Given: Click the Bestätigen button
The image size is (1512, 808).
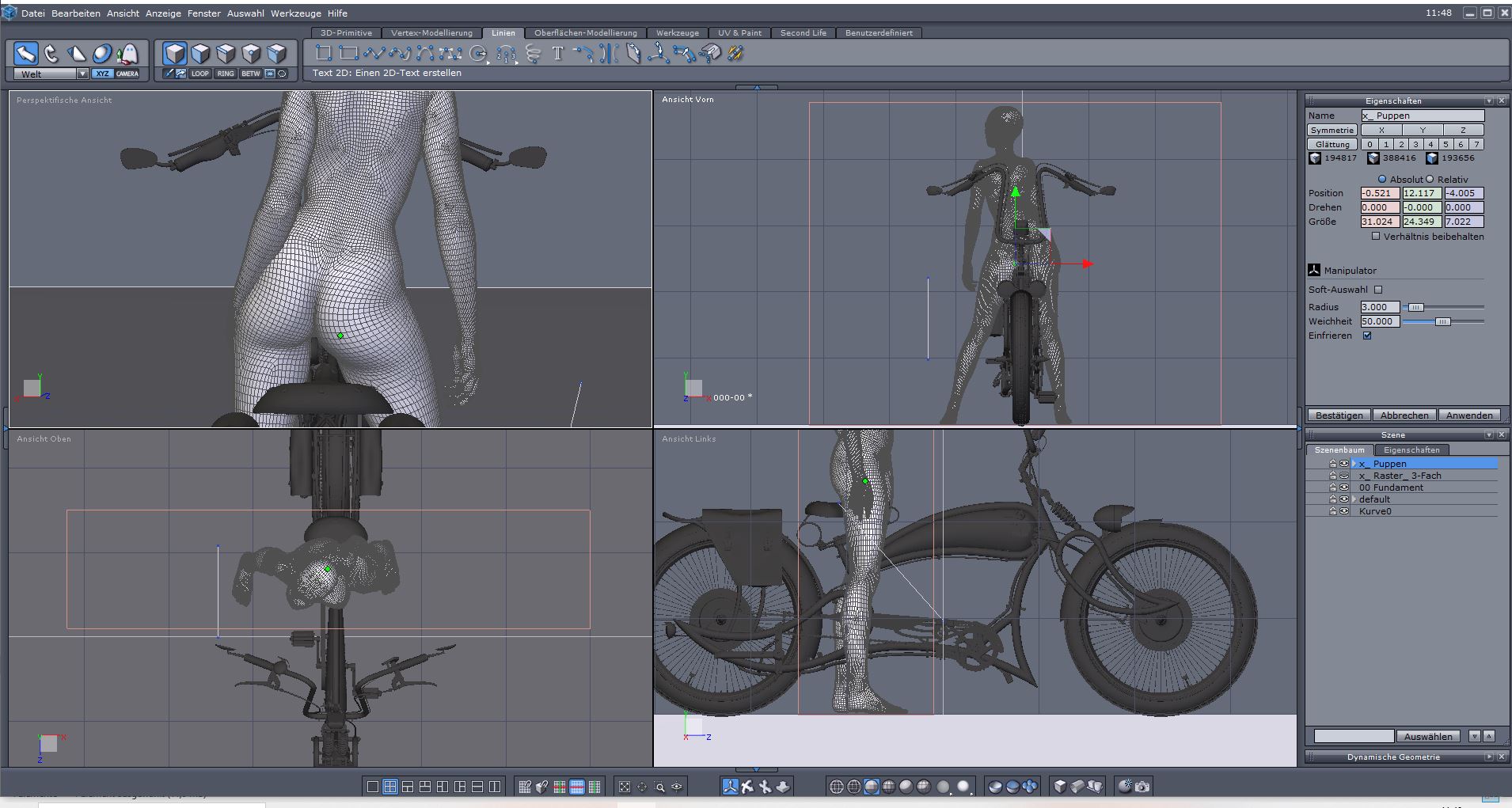Looking at the screenshot, I should [x=1339, y=415].
